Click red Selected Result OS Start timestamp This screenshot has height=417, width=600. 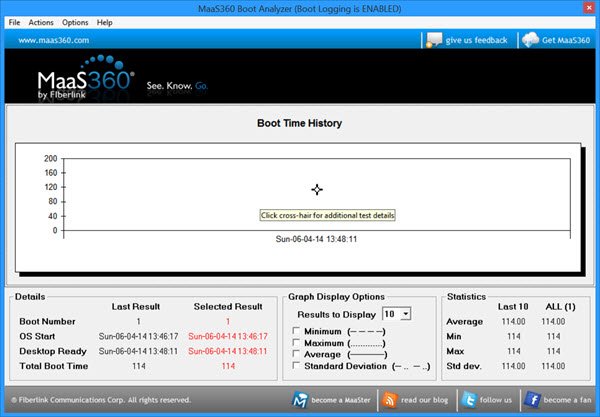pyautogui.click(x=228, y=336)
